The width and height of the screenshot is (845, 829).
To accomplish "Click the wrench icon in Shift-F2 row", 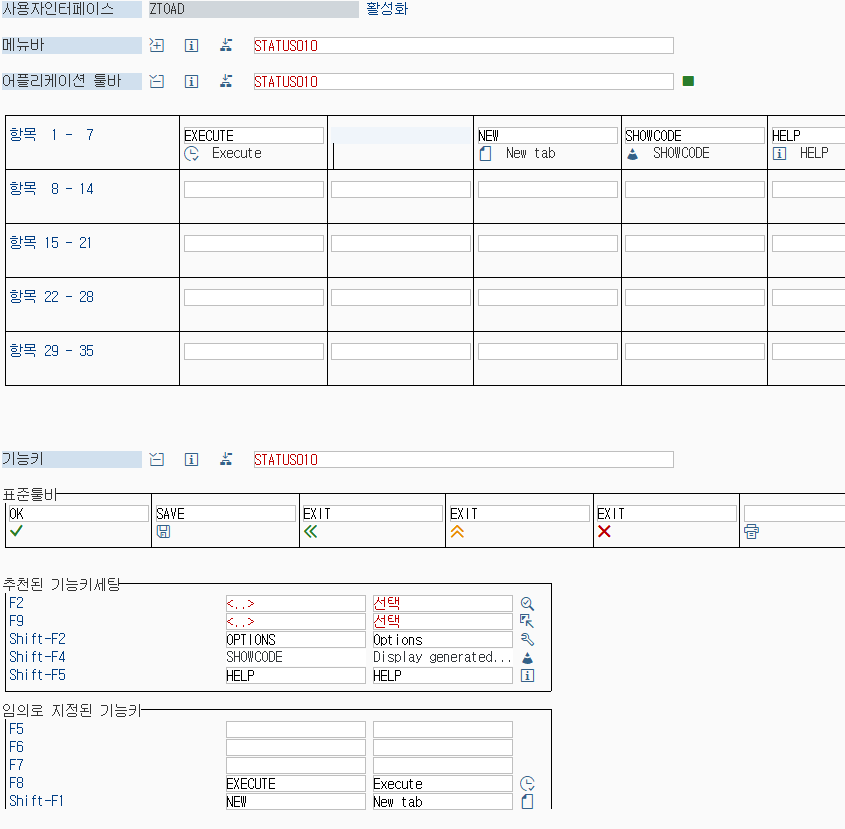I will [x=527, y=640].
